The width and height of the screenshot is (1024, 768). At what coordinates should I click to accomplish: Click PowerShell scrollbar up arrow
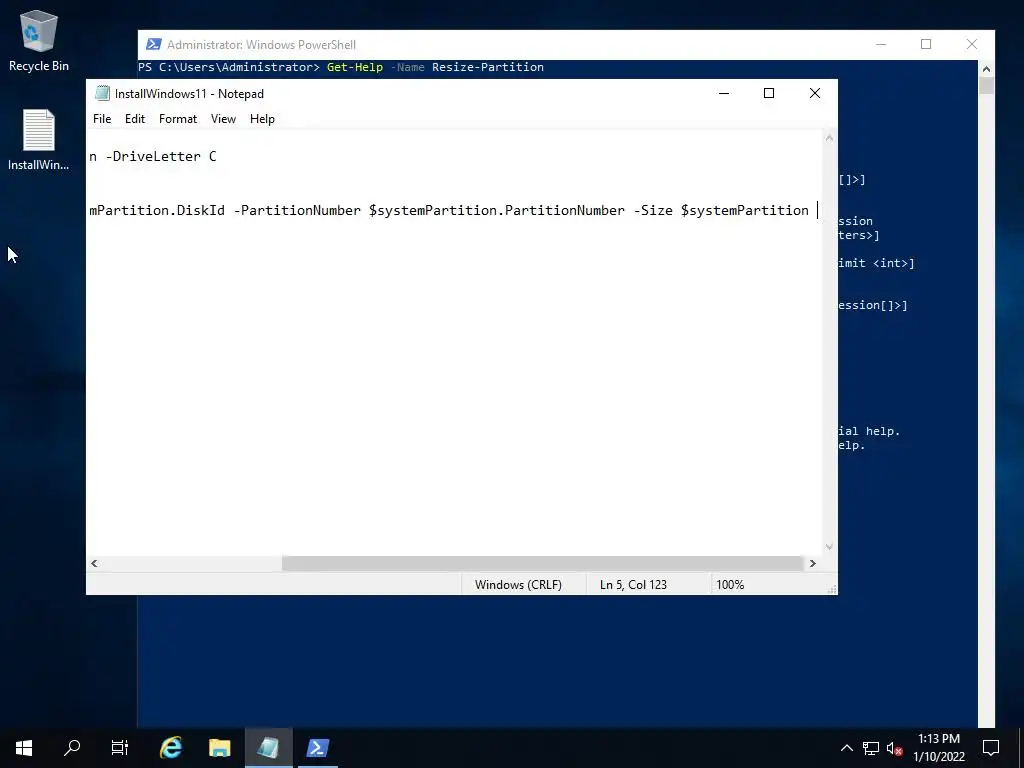[x=986, y=69]
